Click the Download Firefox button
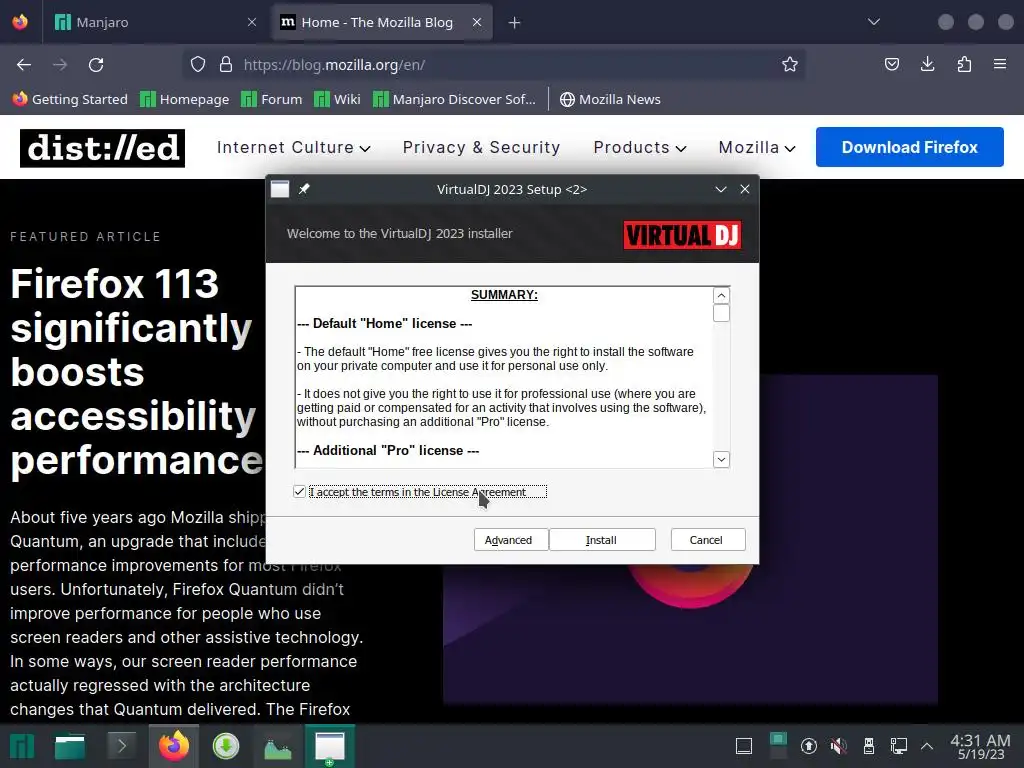Screen dimensions: 1024x768 point(909,147)
